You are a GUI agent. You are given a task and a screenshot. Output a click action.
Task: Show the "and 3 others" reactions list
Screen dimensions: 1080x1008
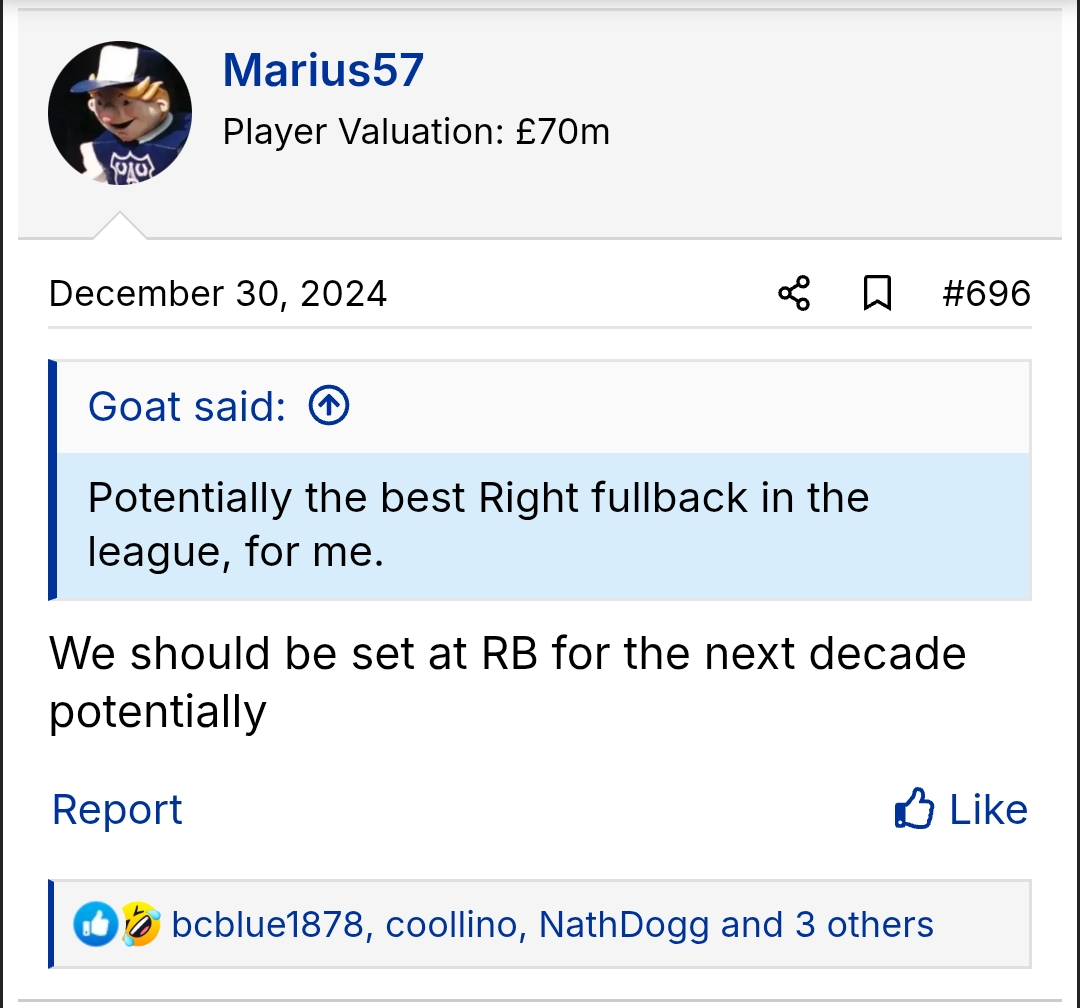coord(827,925)
